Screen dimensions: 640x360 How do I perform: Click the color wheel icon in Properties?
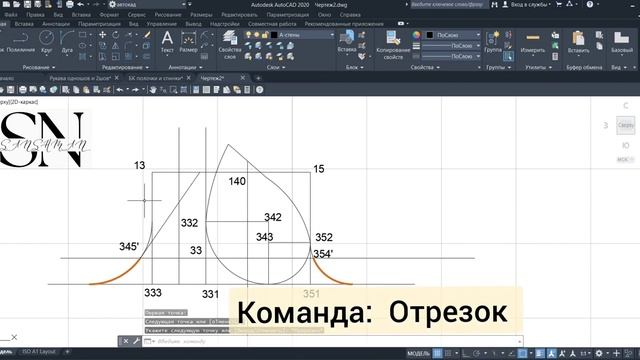(x=416, y=35)
